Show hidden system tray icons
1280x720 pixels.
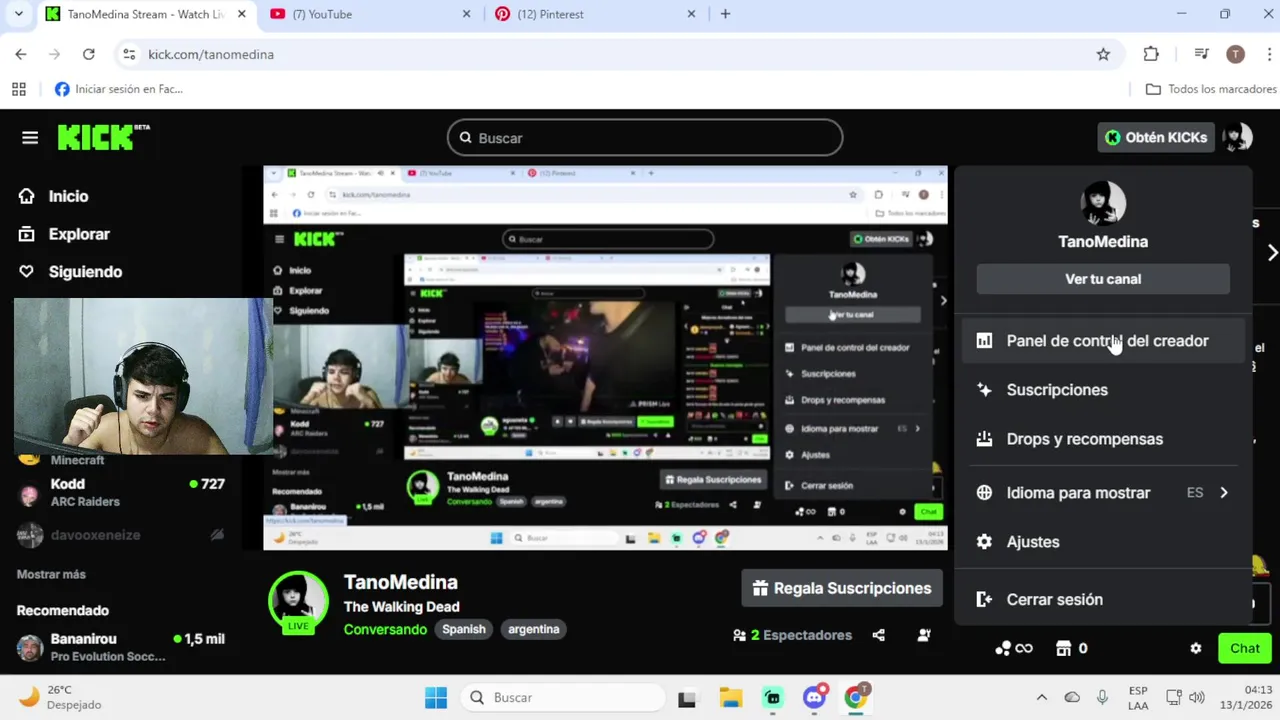pyautogui.click(x=1041, y=698)
